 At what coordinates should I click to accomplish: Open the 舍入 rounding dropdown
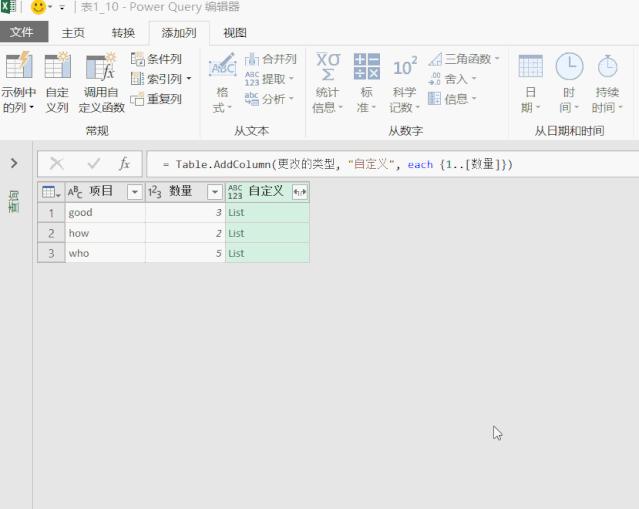[452, 79]
